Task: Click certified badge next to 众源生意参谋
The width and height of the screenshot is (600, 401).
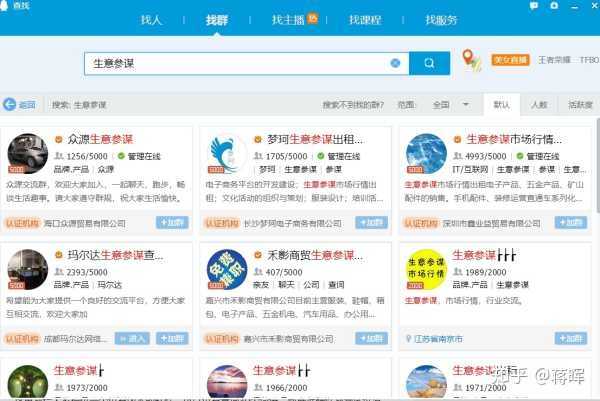Action: click(x=59, y=139)
